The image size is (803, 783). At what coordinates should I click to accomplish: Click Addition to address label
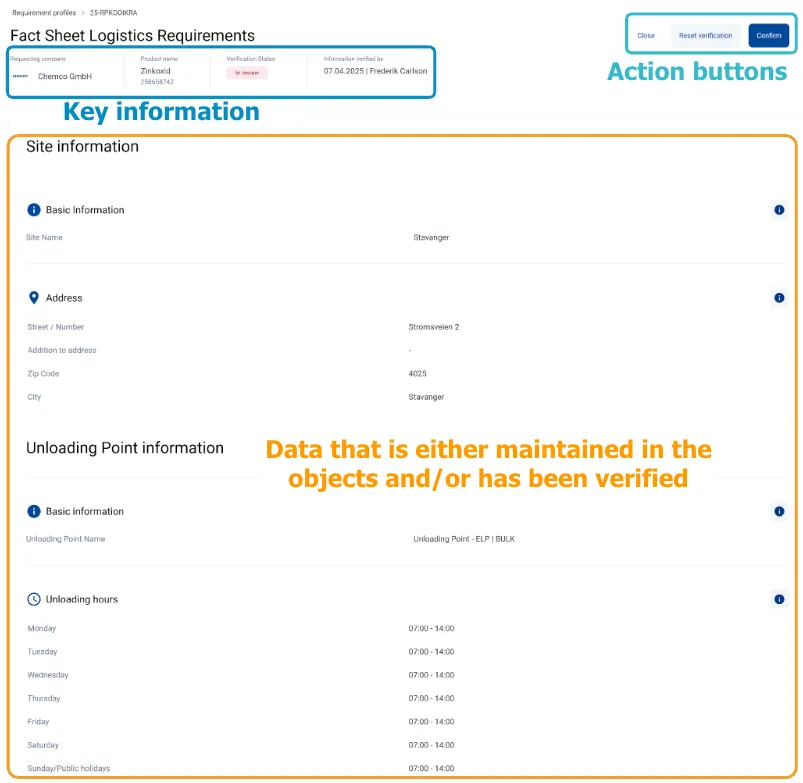click(x=62, y=350)
